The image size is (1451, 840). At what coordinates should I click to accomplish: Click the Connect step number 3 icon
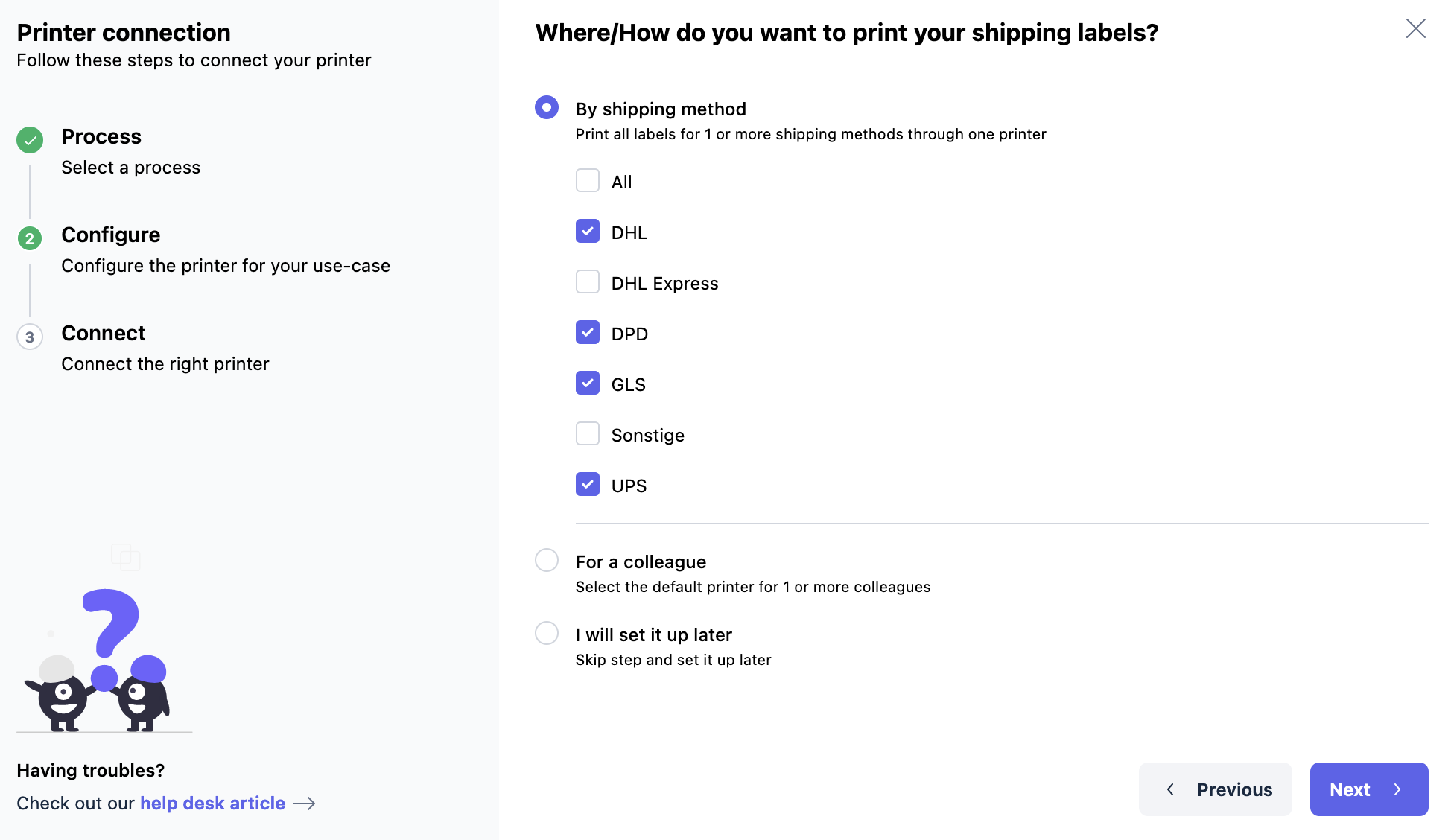(30, 337)
